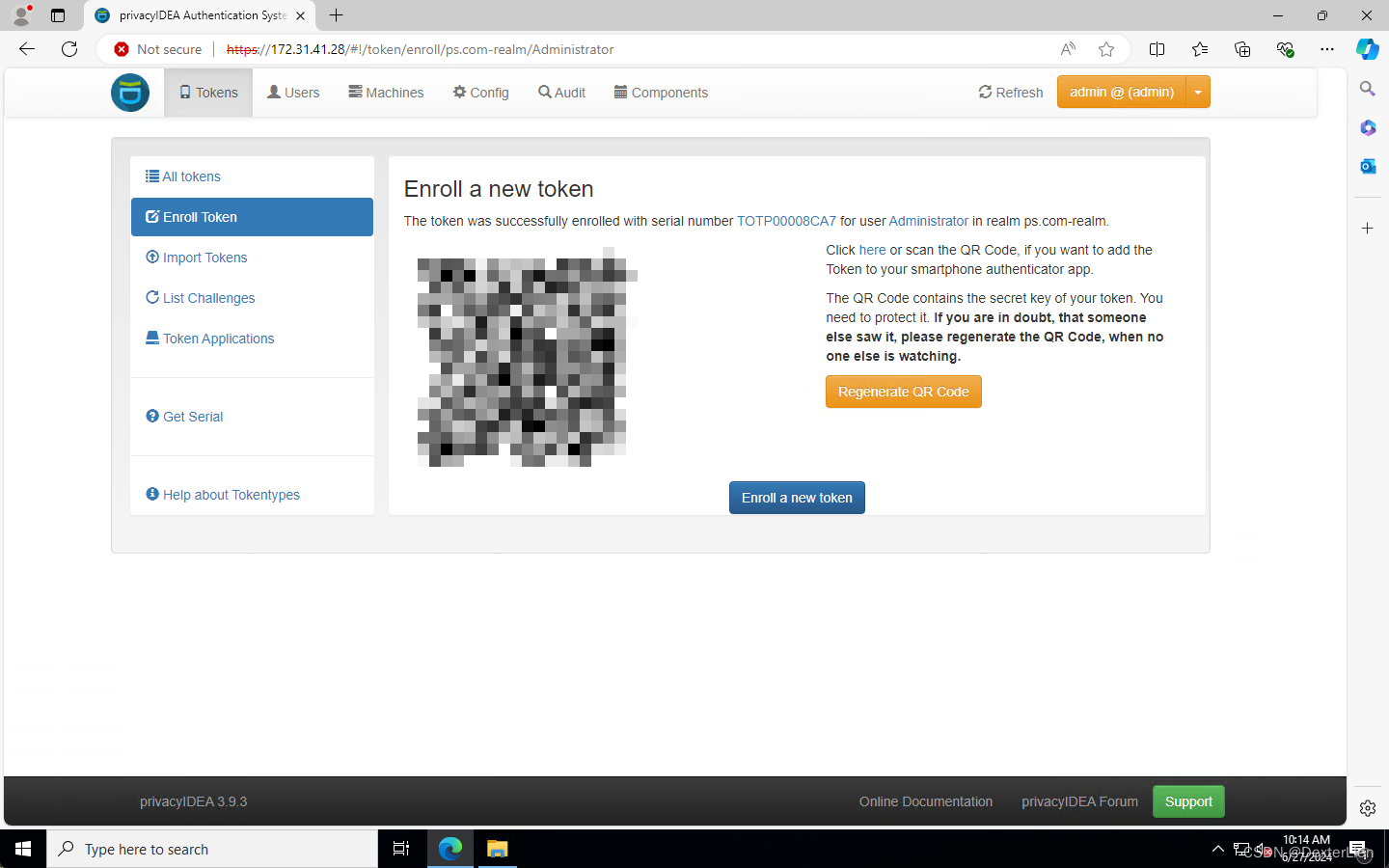
Task: Open the Microsoft 365 sidebar icon
Action: 1368,127
